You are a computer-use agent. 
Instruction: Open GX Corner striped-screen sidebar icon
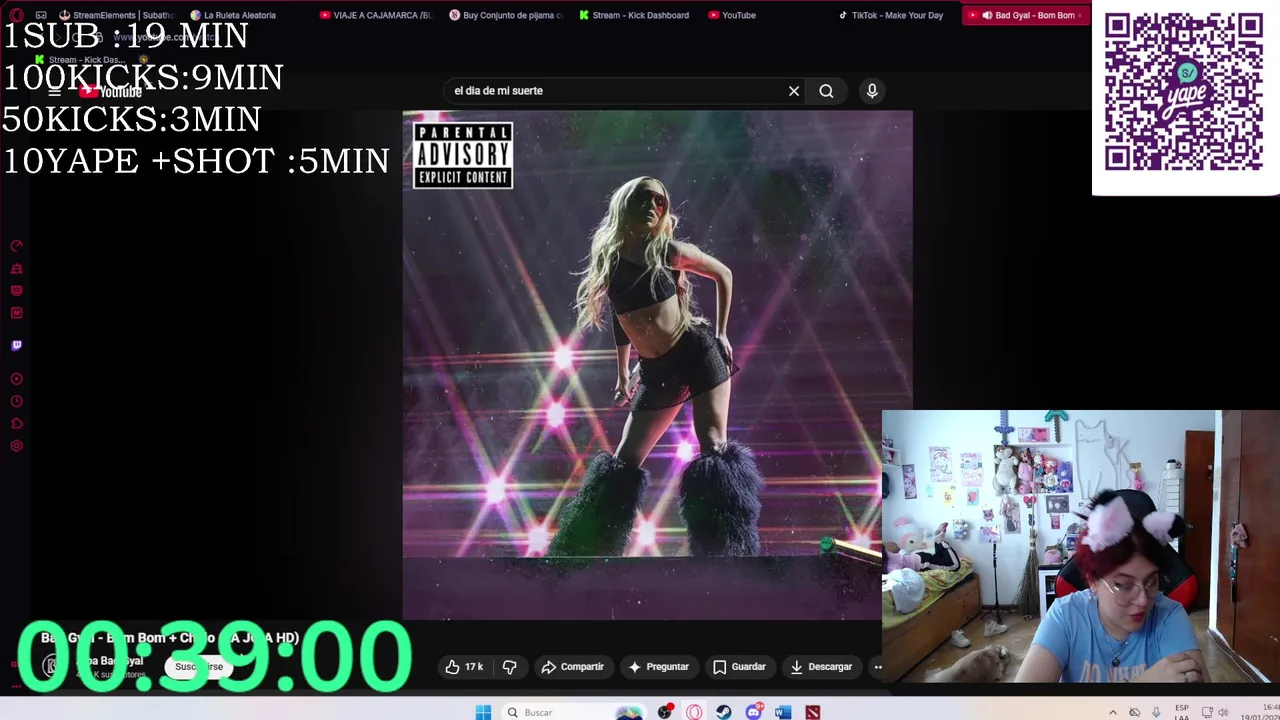point(16,290)
